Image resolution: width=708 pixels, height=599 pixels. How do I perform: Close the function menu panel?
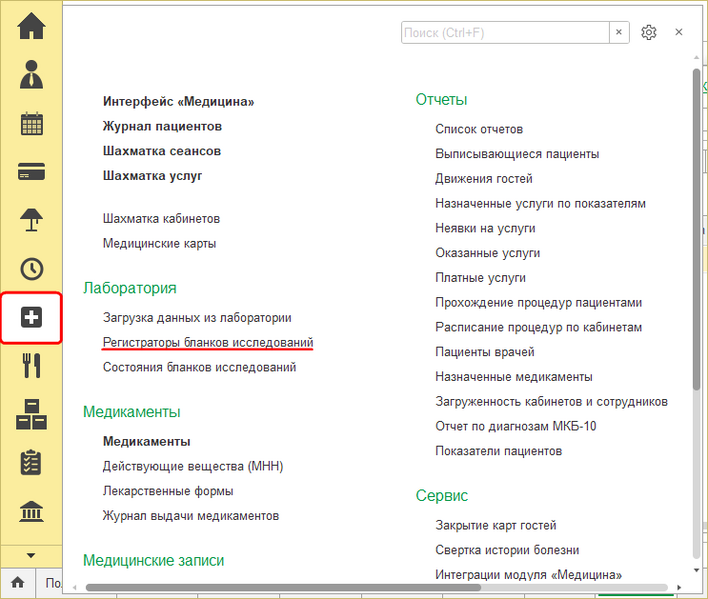click(x=679, y=32)
